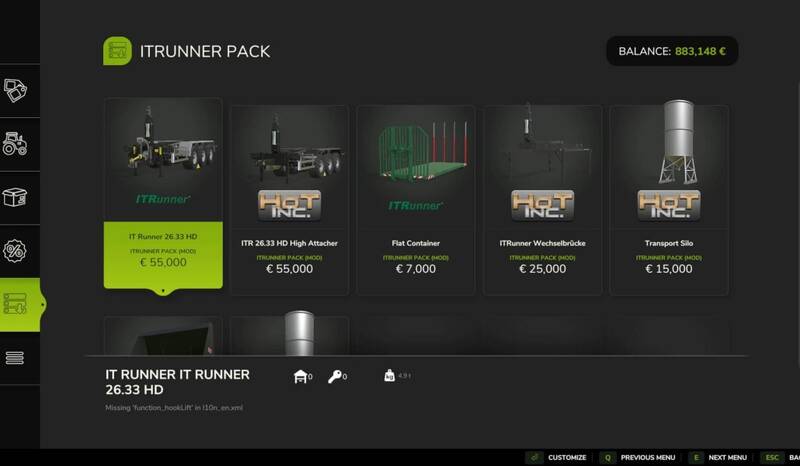The image size is (800, 466).
Task: Go to Previous Menu
Action: tap(638, 457)
